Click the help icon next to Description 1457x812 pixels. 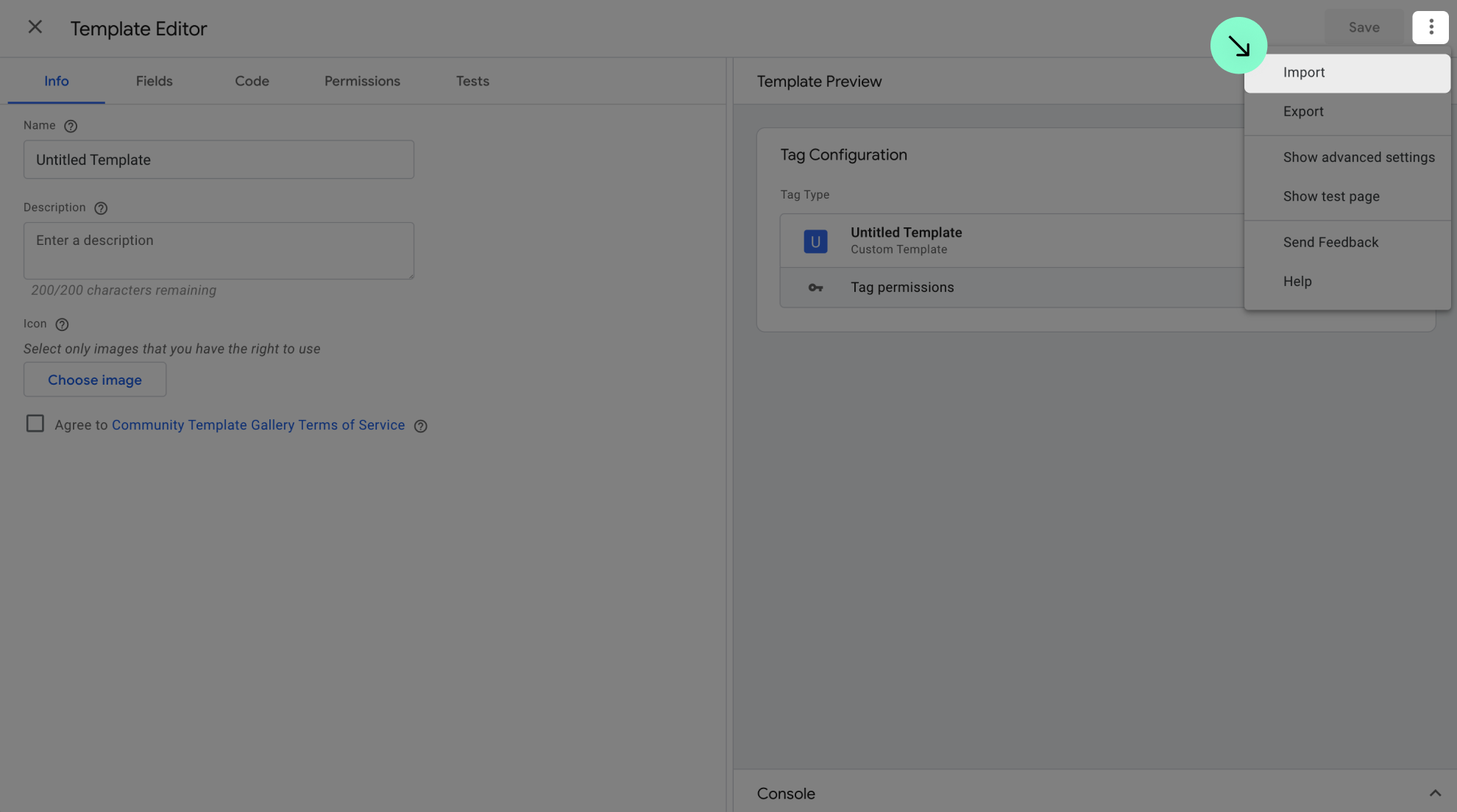click(101, 208)
